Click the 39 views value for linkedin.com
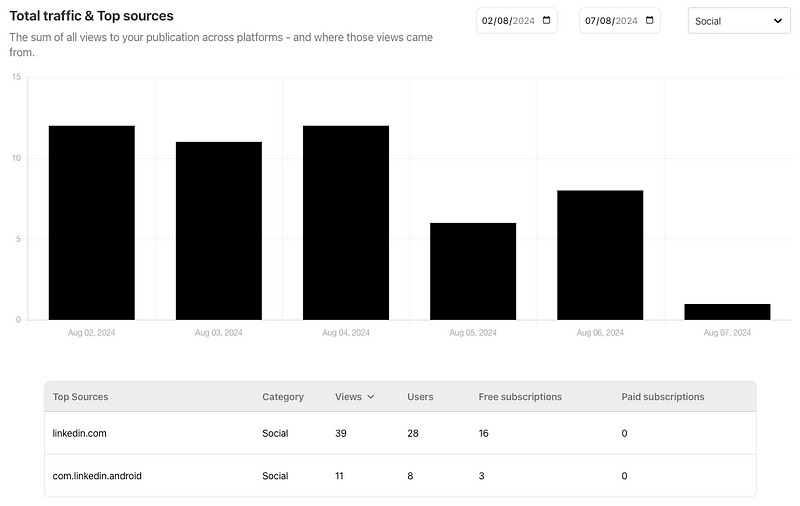This screenshot has height=506, width=800. coord(341,433)
